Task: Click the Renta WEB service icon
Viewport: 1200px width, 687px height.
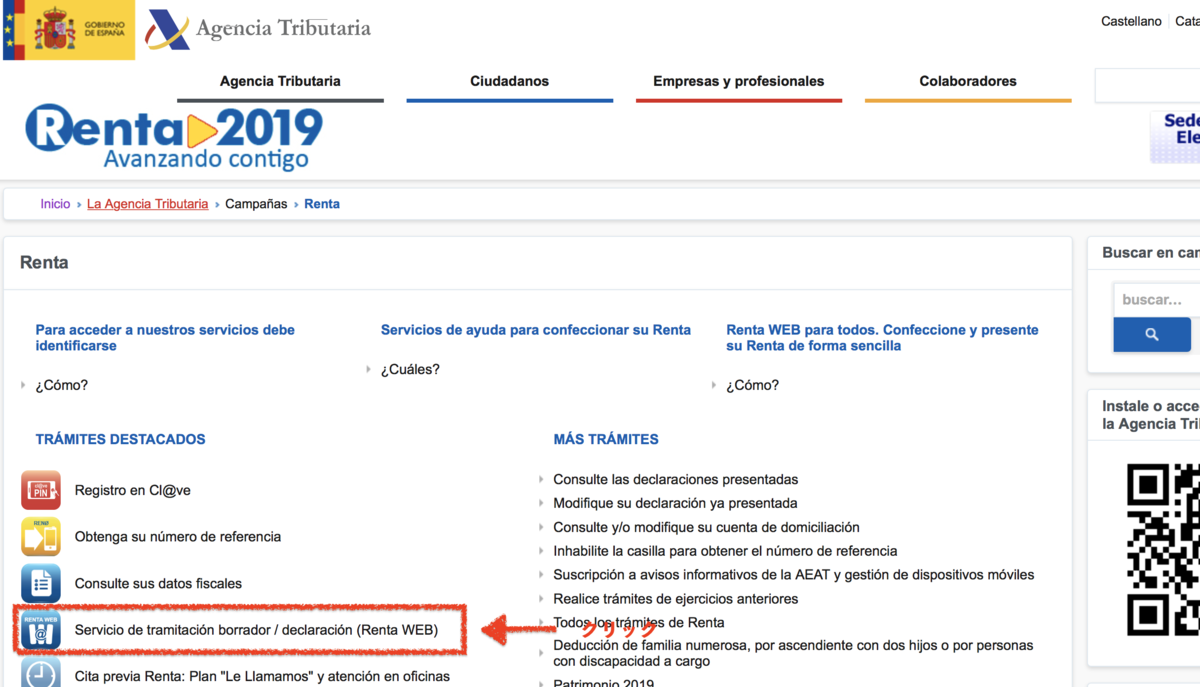Action: pyautogui.click(x=41, y=630)
